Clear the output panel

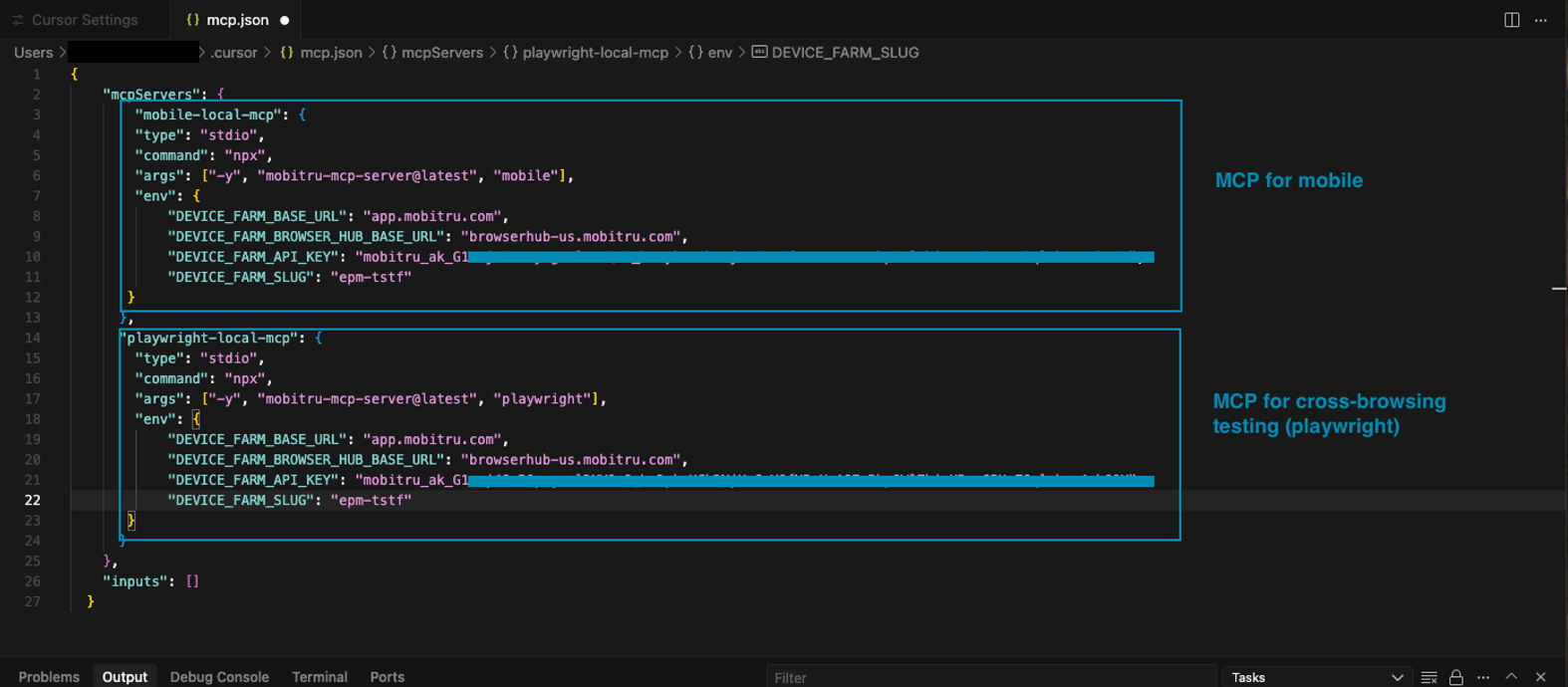[1429, 677]
